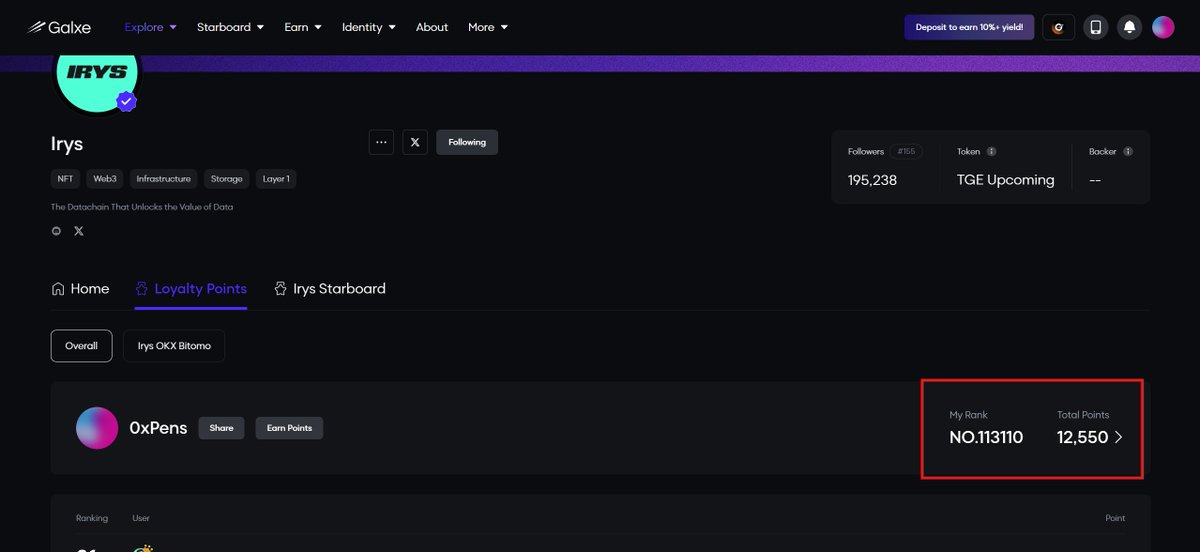1200x552 pixels.
Task: Click the 0xPens username
Action: click(158, 428)
